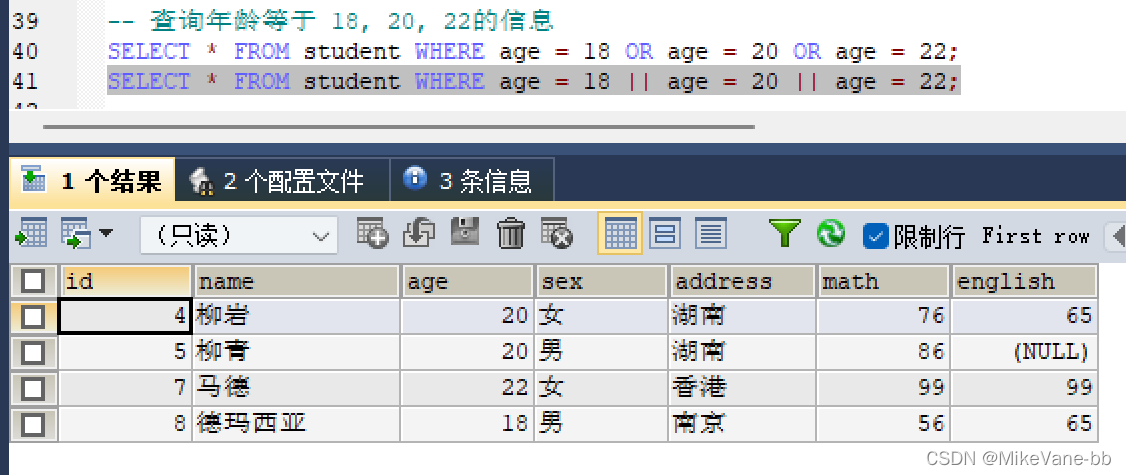
Task: Select the cell containing 柳岩
Action: coord(296,316)
